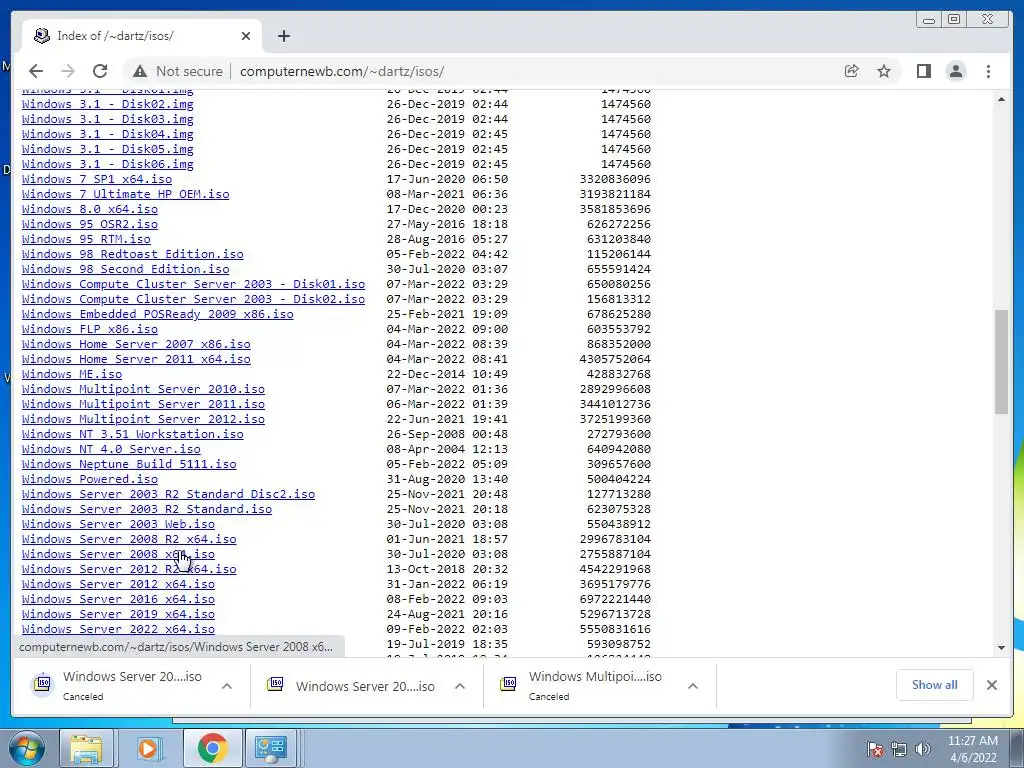Open Windows 3.1 - Disk04.img link
The width and height of the screenshot is (1024, 768).
click(108, 134)
